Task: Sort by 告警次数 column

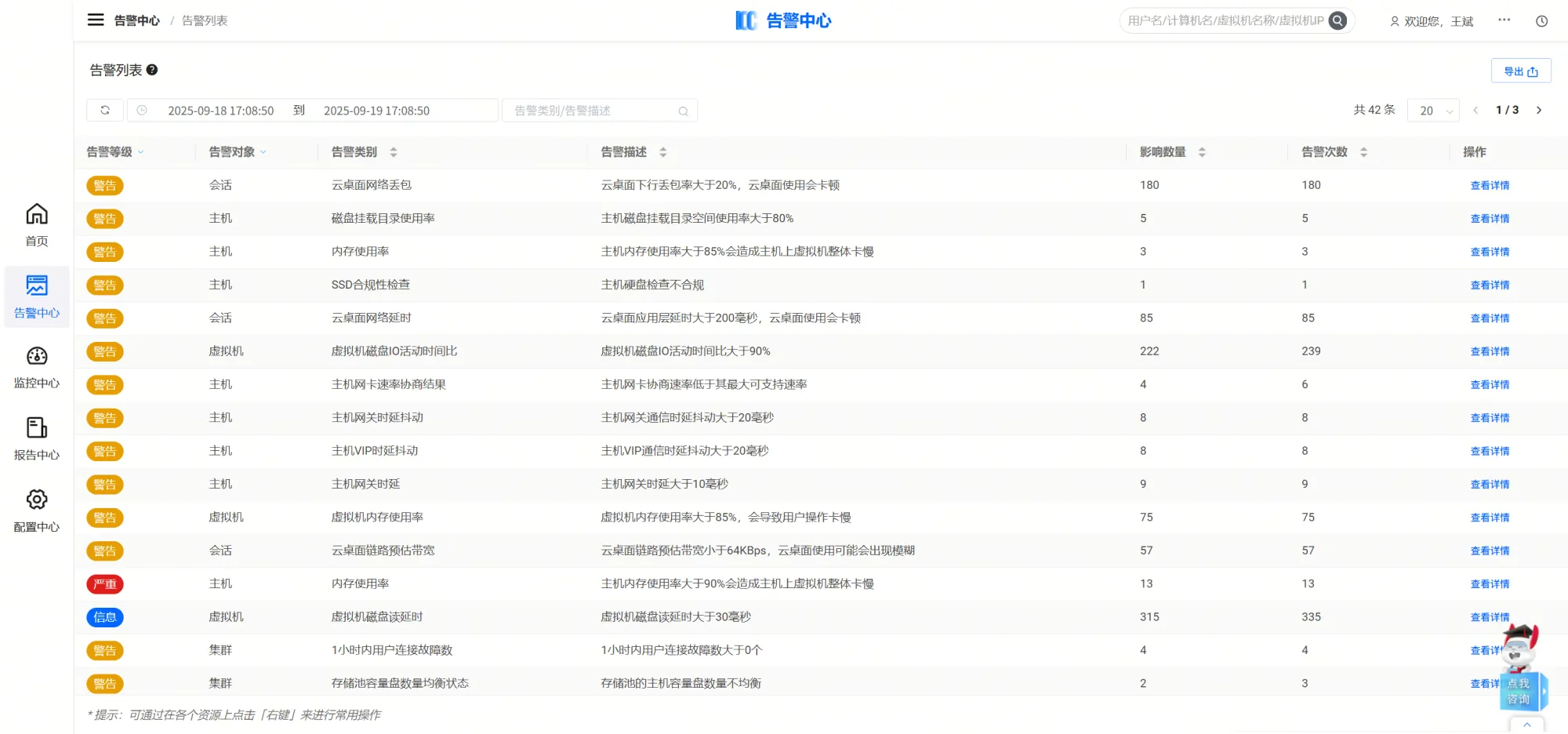Action: pos(1363,152)
